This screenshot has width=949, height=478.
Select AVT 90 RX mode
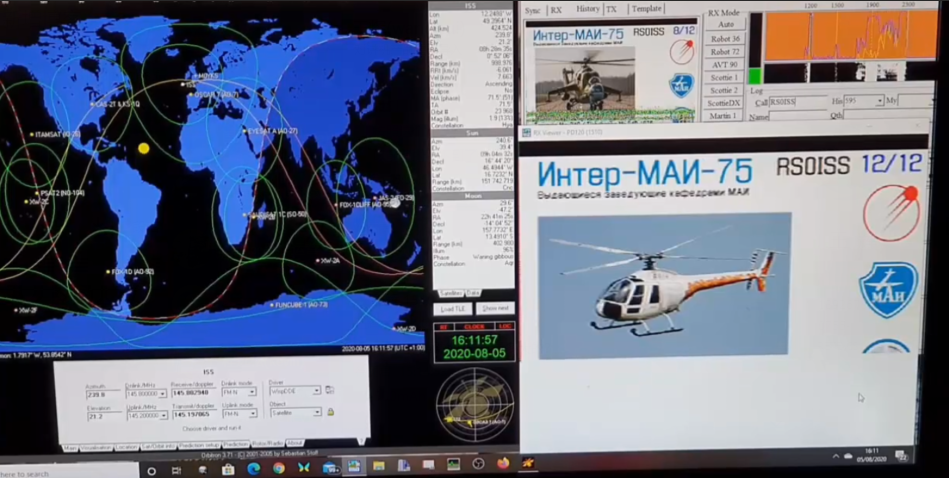tap(724, 65)
